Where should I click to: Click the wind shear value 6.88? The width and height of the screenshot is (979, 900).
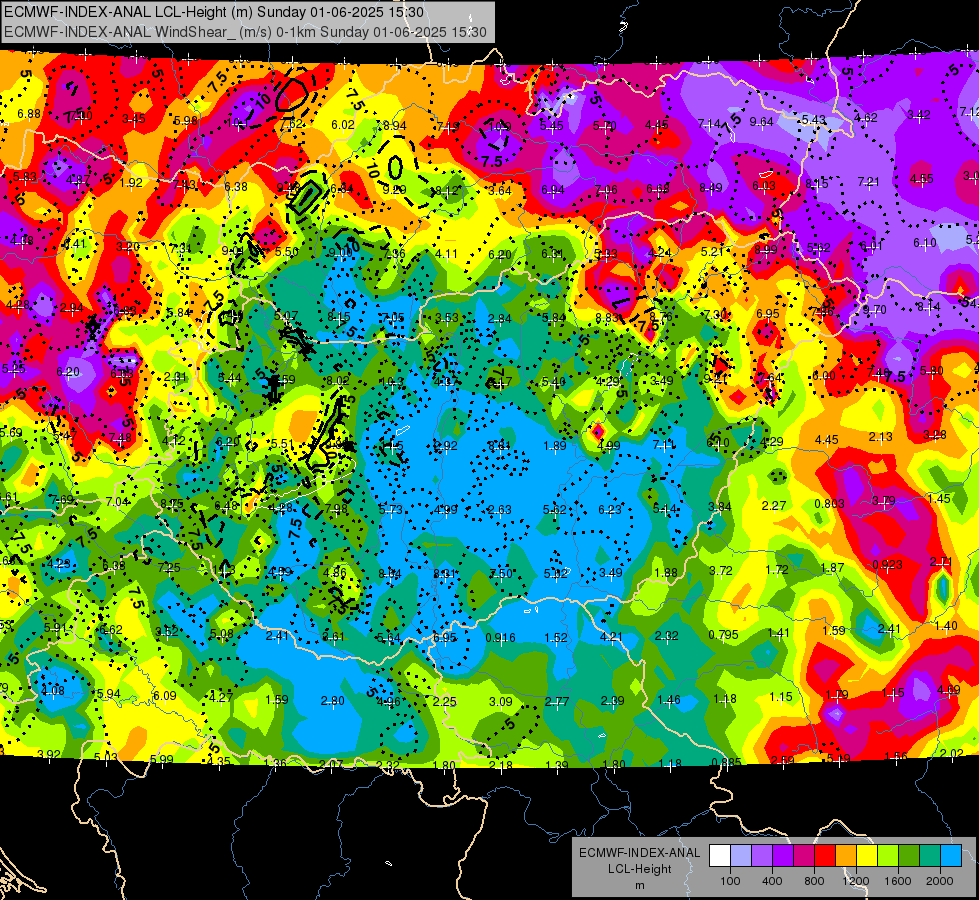click(29, 114)
